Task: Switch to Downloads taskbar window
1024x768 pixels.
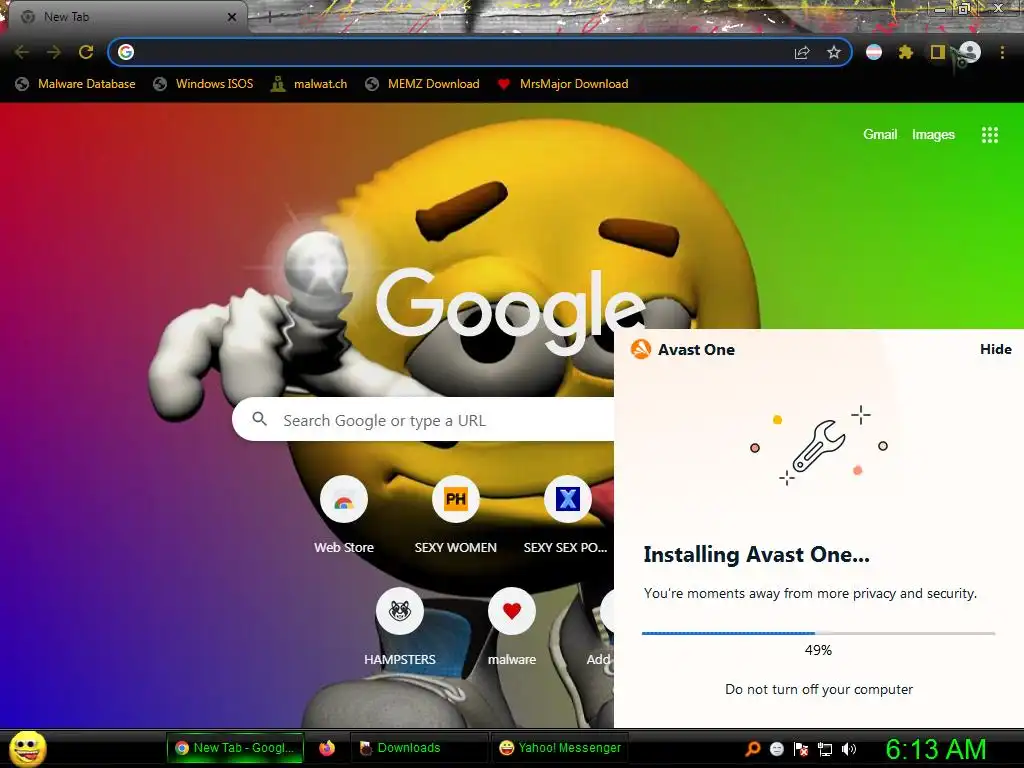Action: click(x=419, y=748)
